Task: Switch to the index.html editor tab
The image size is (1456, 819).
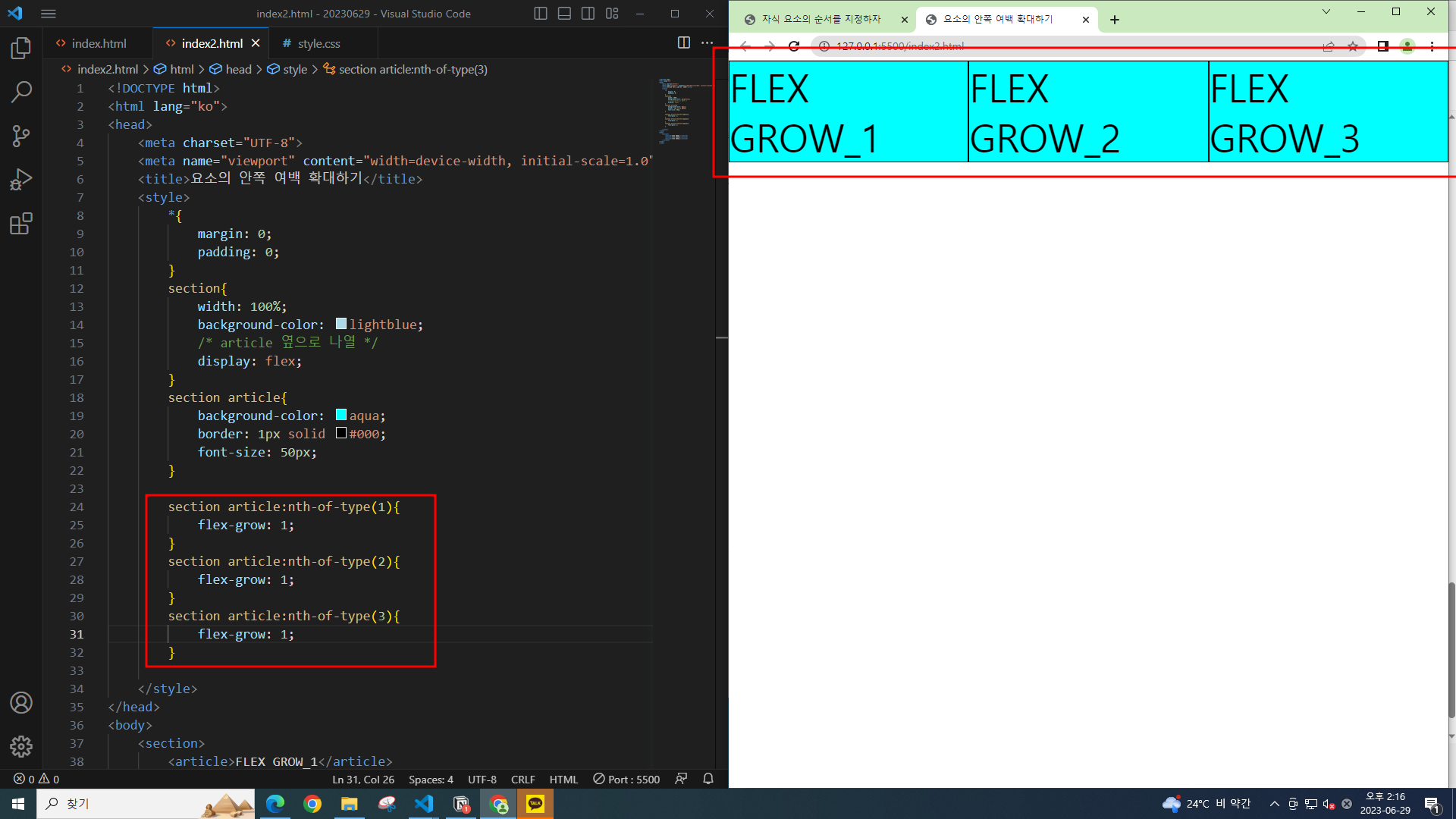Action: coord(99,43)
